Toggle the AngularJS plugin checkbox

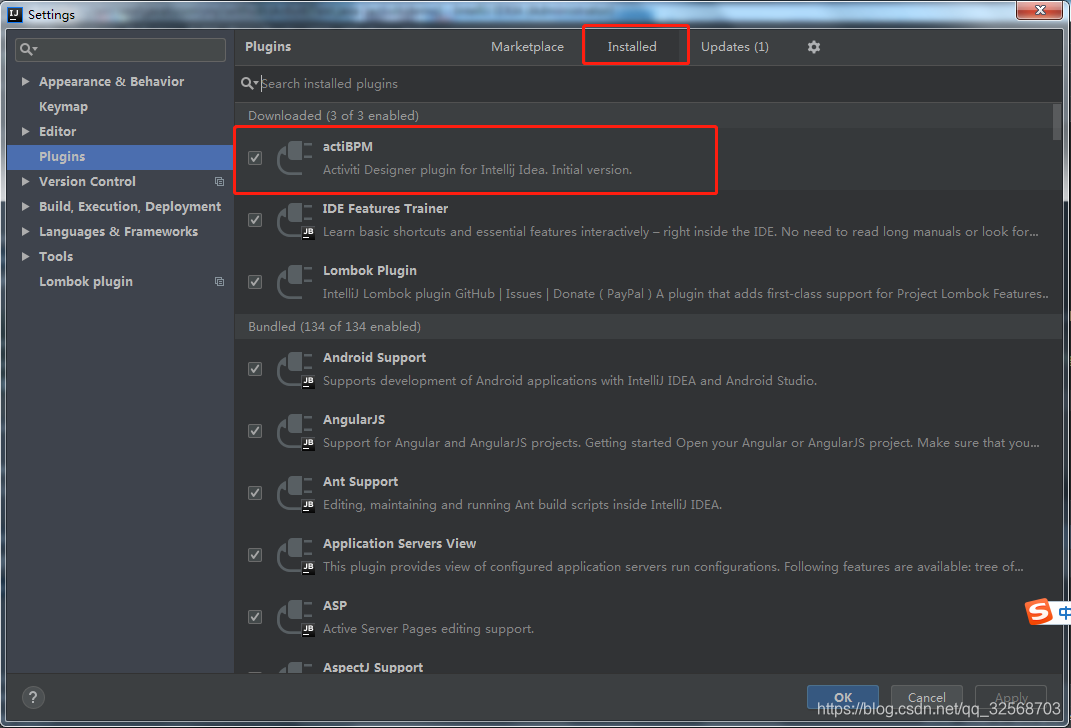(255, 431)
